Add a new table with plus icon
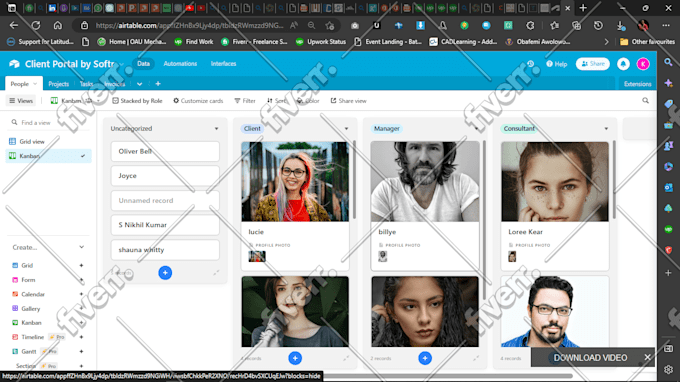 tap(158, 84)
